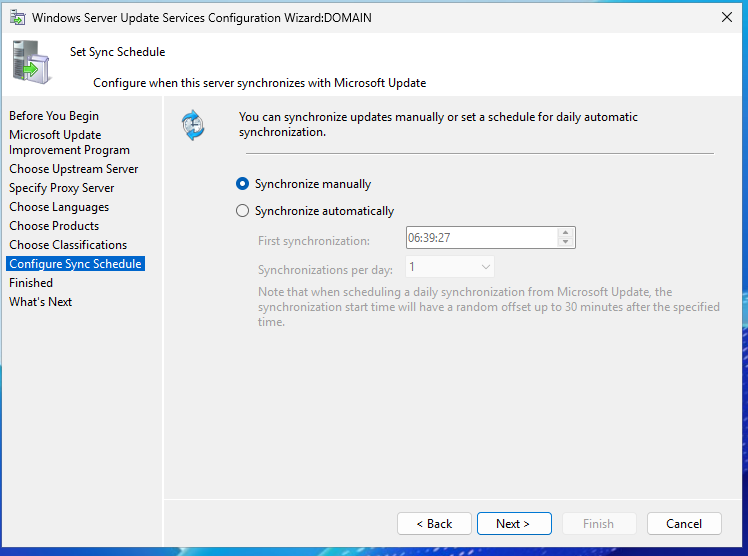The height and width of the screenshot is (556, 748).
Task: Go to Choose Classifications step
Action: click(68, 245)
